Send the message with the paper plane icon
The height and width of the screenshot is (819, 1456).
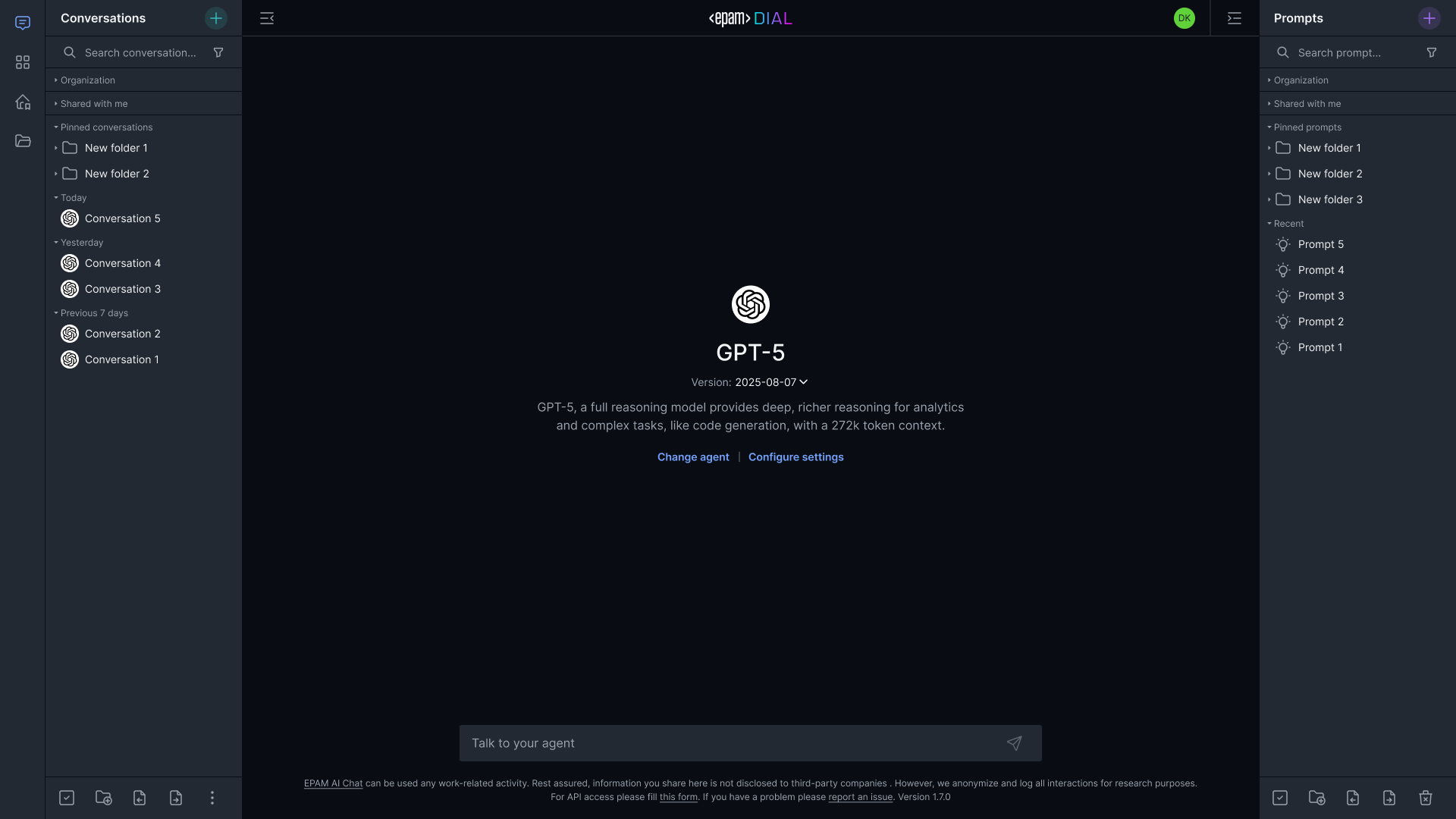tap(1015, 743)
